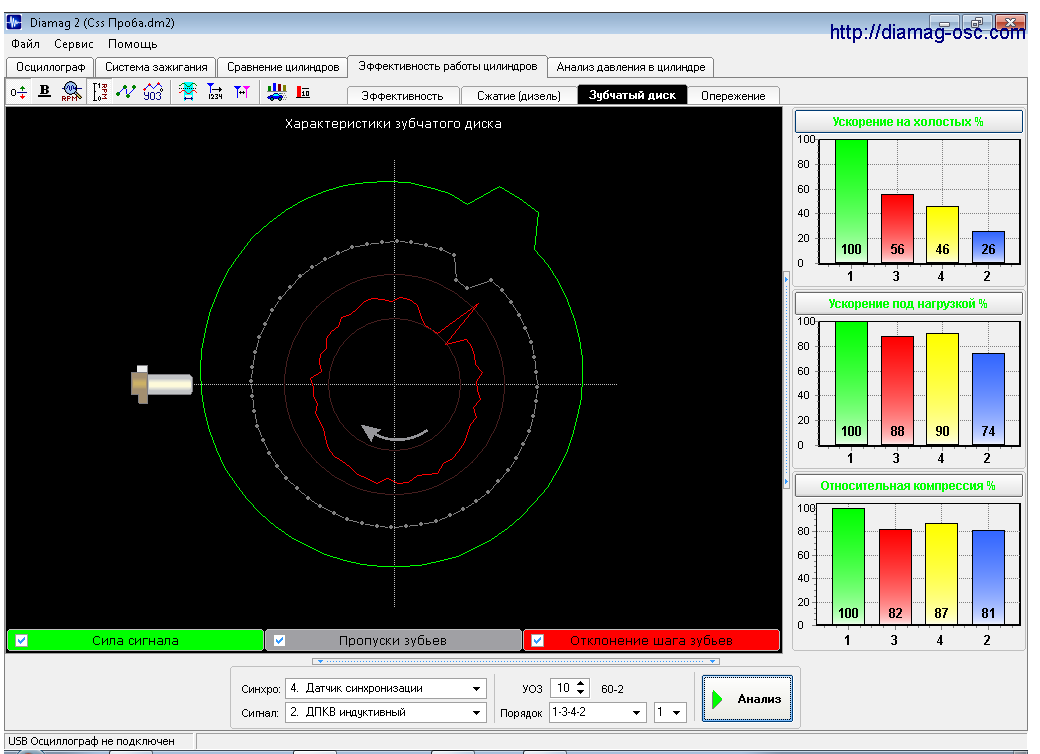Viewport: 1040px width, 754px height.
Task: Toggle the Отклонение шага зубьев checkbox
Action: point(538,641)
